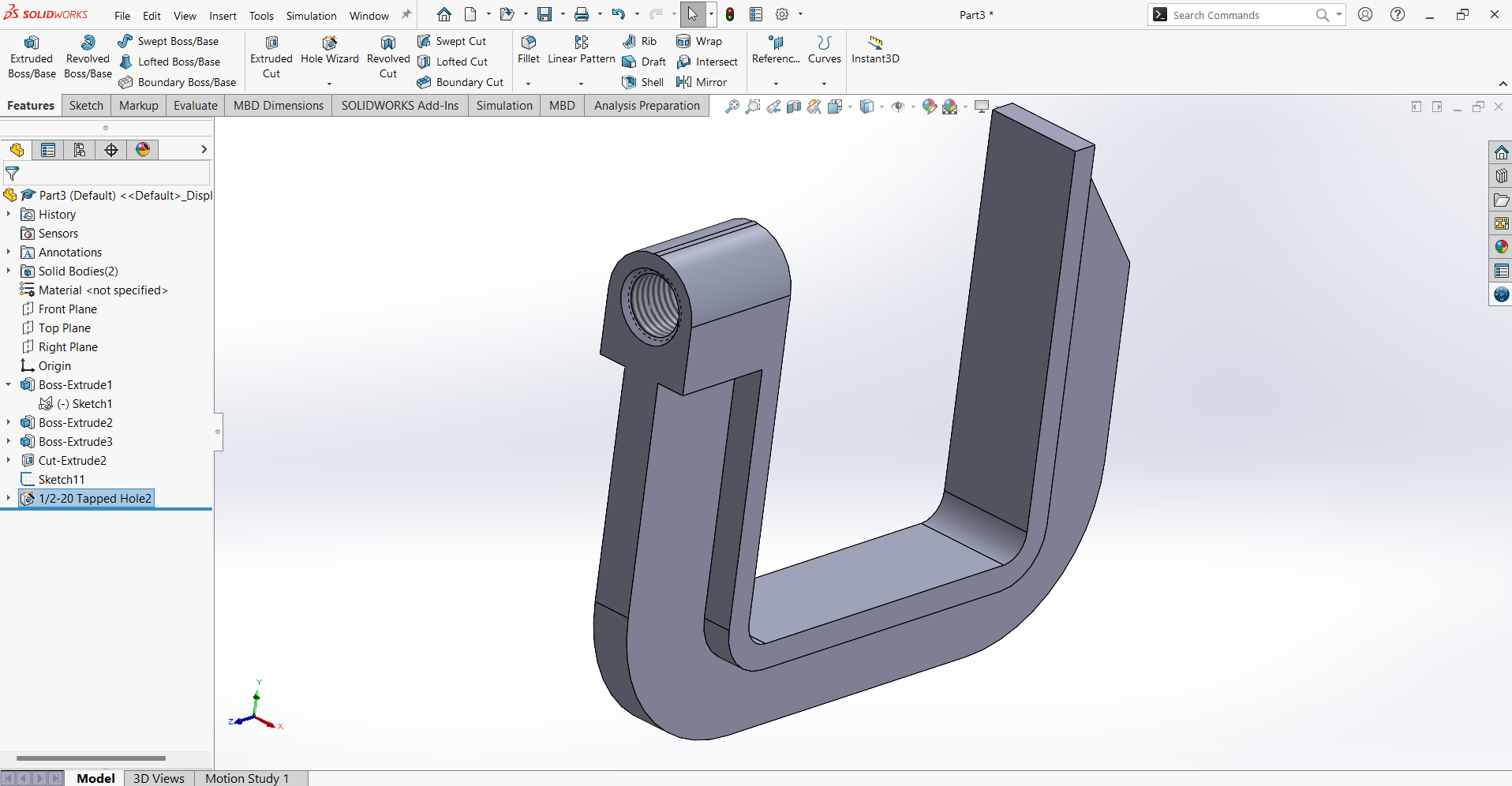
Task: Click the Zoom to Fit icon
Action: [732, 107]
